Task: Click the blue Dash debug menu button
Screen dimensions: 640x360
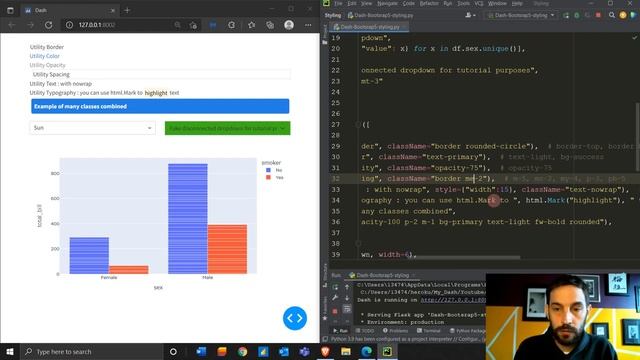Action: pos(295,318)
